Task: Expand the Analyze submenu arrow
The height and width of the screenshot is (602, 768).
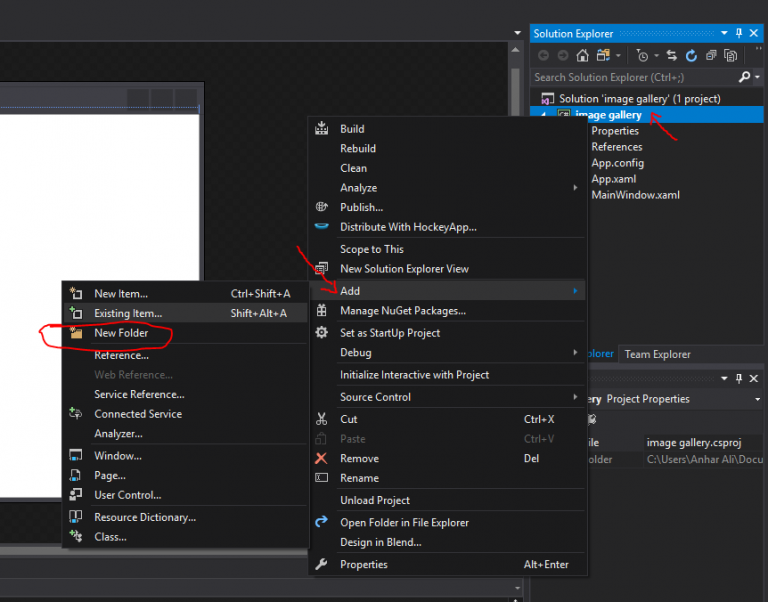Action: (576, 187)
